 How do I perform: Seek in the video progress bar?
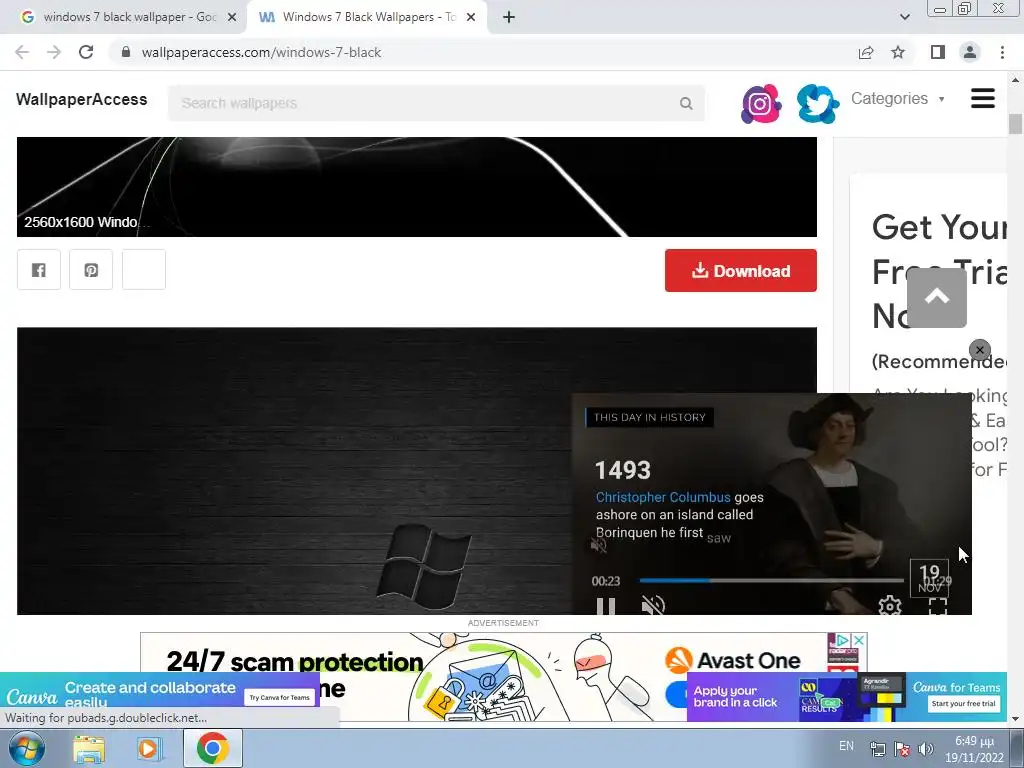tap(771, 580)
